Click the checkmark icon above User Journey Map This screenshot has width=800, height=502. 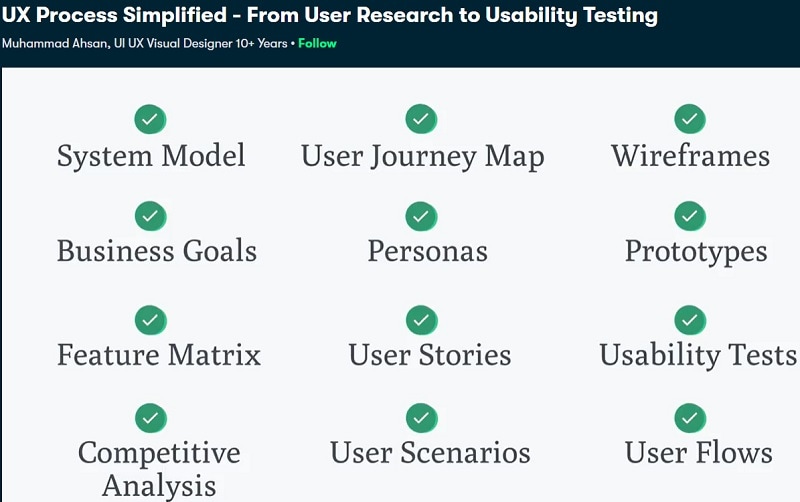[421, 119]
